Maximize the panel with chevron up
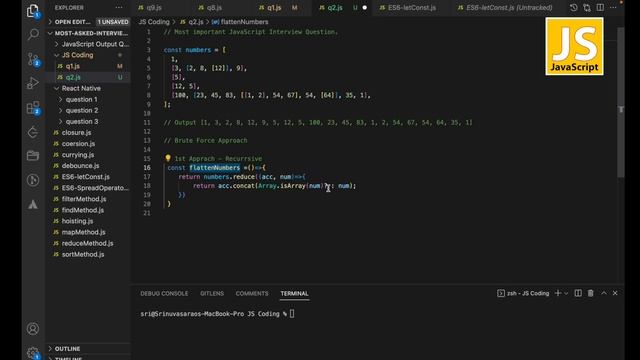640x360 pixels. point(604,293)
